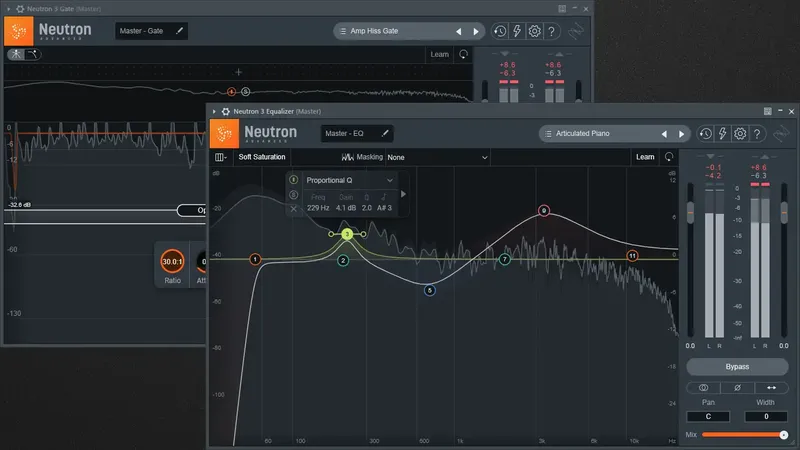The image size is (800, 450).
Task: Click the A# 3 note value
Action: click(x=384, y=208)
